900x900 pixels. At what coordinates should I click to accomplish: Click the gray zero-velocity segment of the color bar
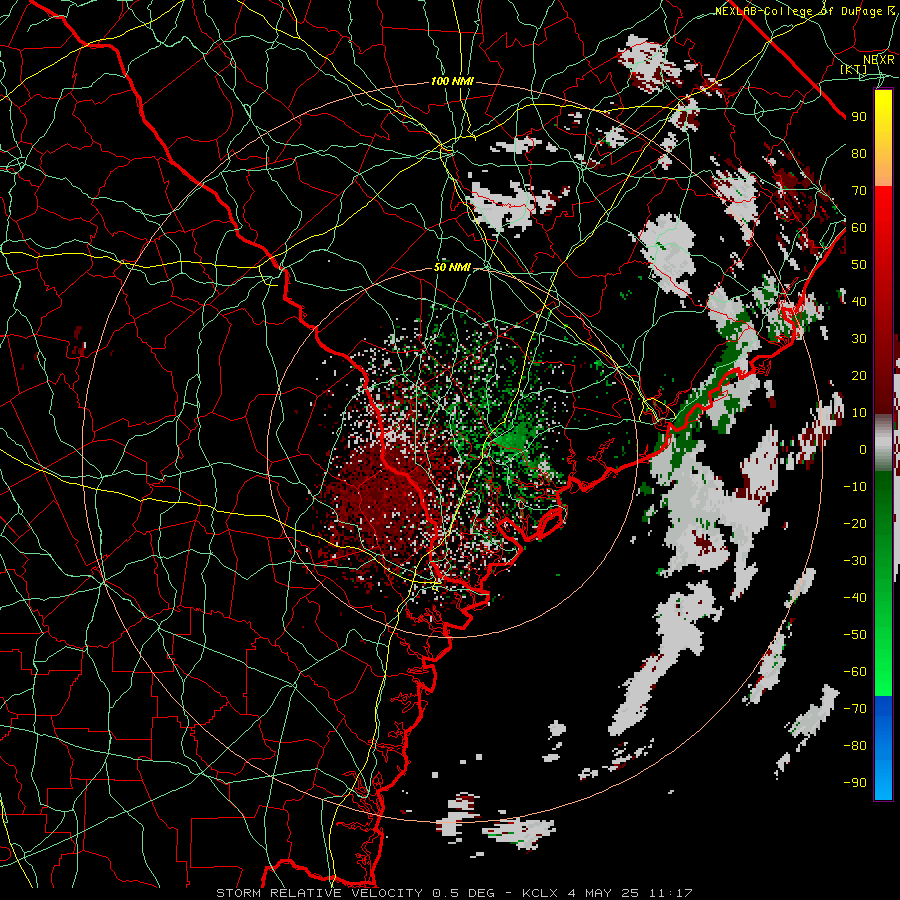coord(883,443)
